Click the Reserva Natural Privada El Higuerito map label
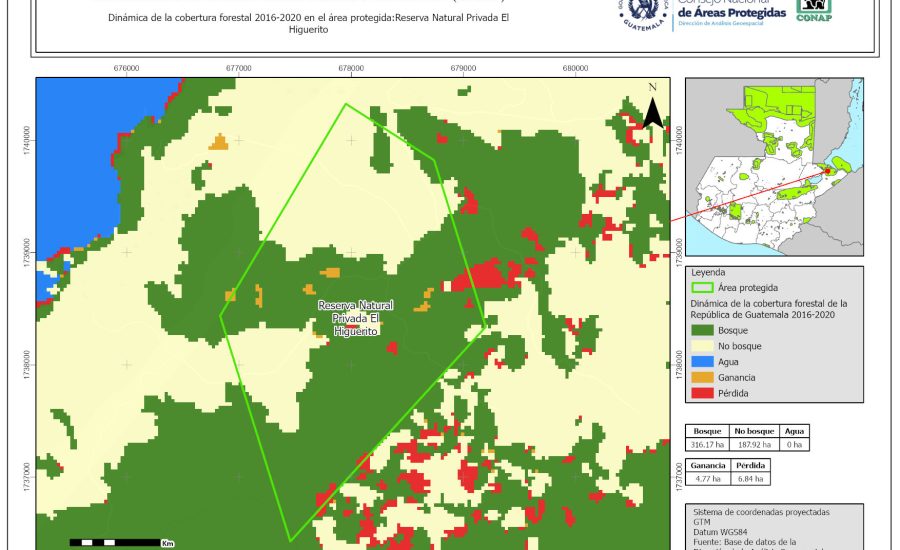 pos(355,318)
